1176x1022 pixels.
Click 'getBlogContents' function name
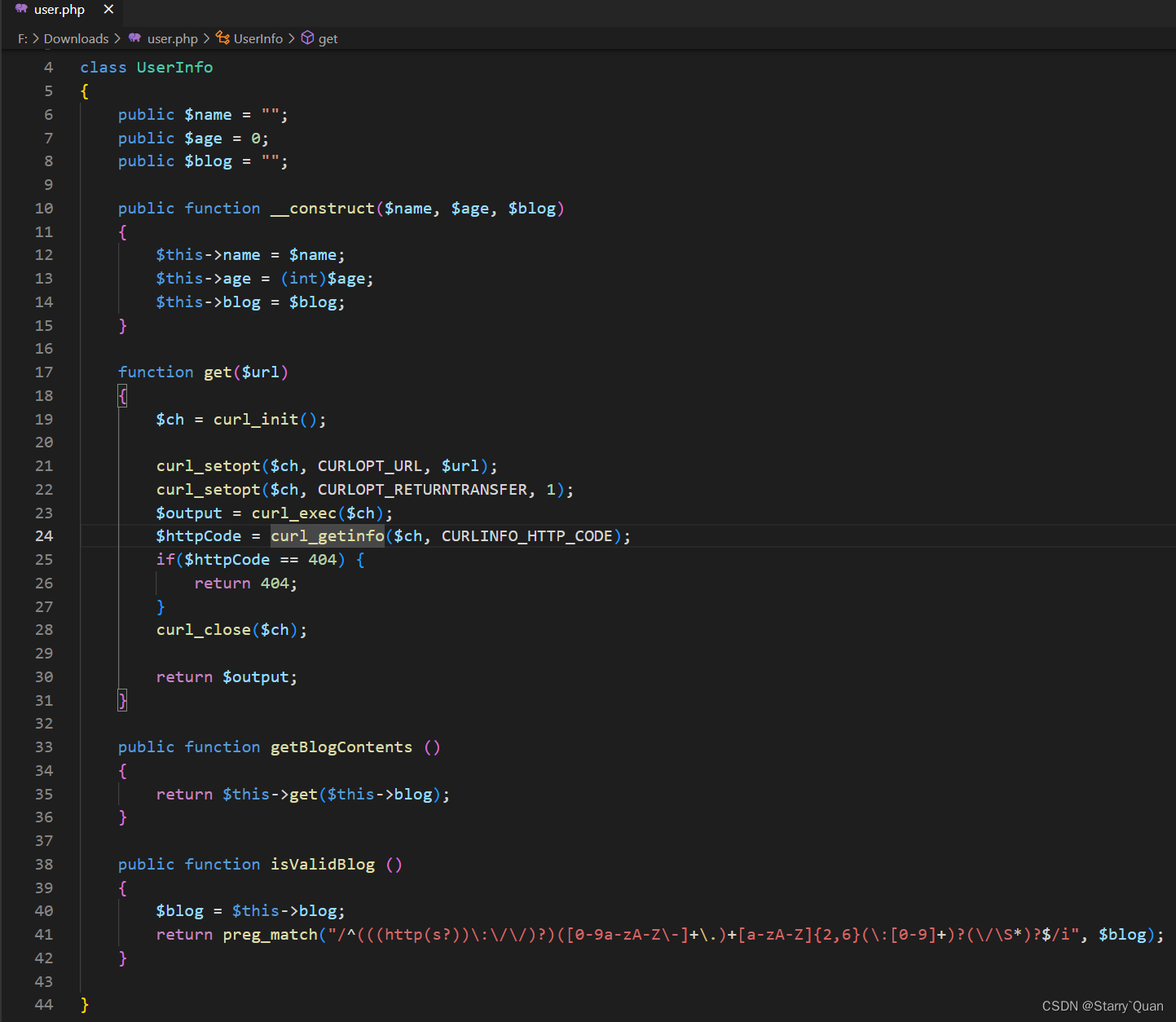341,747
